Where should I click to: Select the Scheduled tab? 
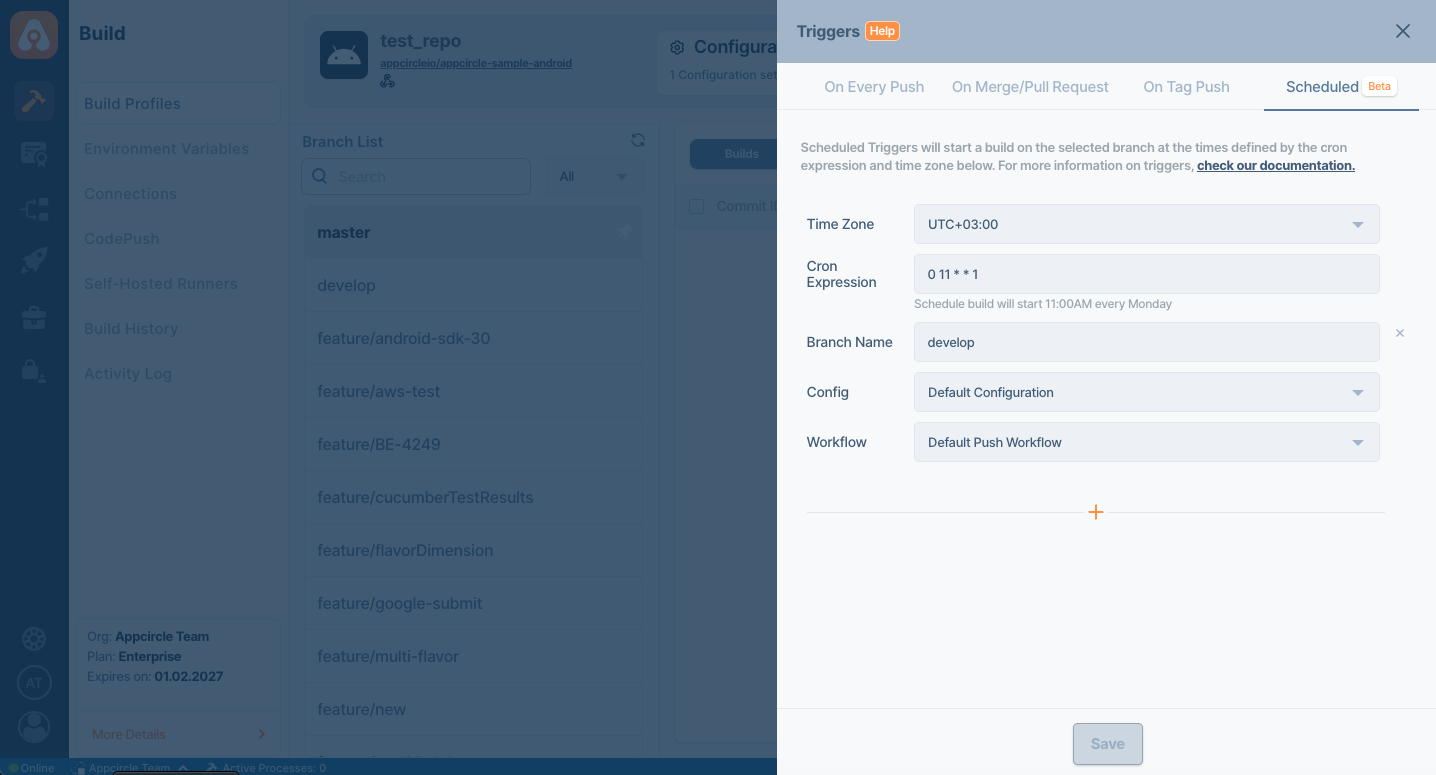click(1341, 87)
